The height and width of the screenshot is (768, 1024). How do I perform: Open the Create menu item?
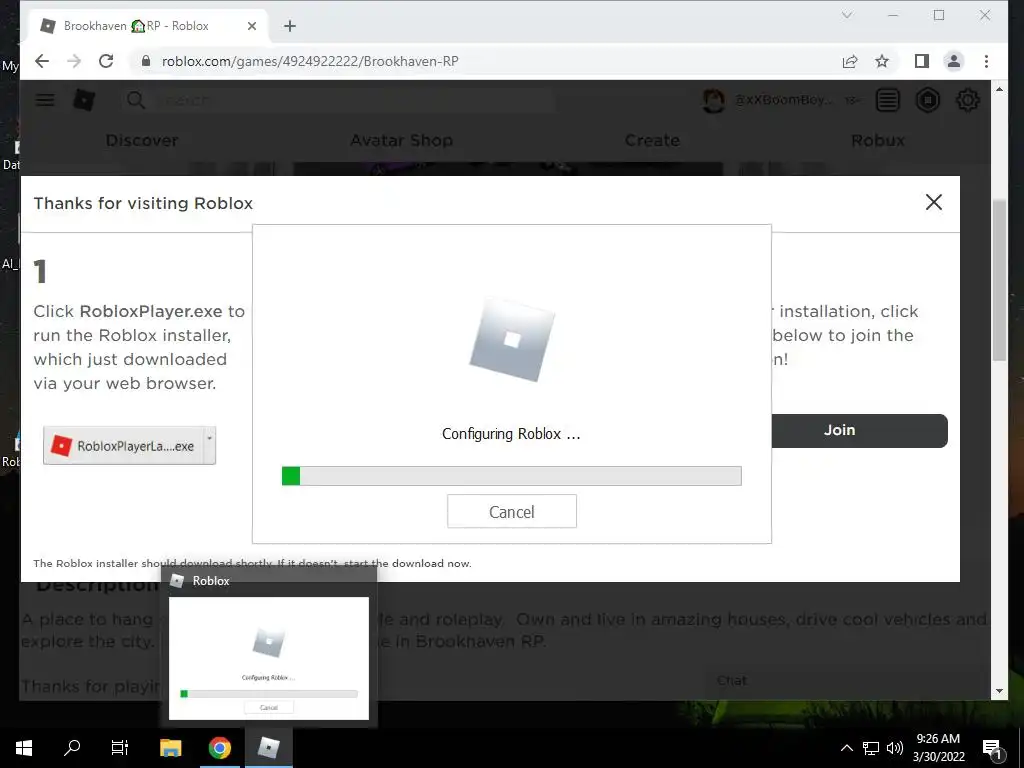pyautogui.click(x=652, y=140)
